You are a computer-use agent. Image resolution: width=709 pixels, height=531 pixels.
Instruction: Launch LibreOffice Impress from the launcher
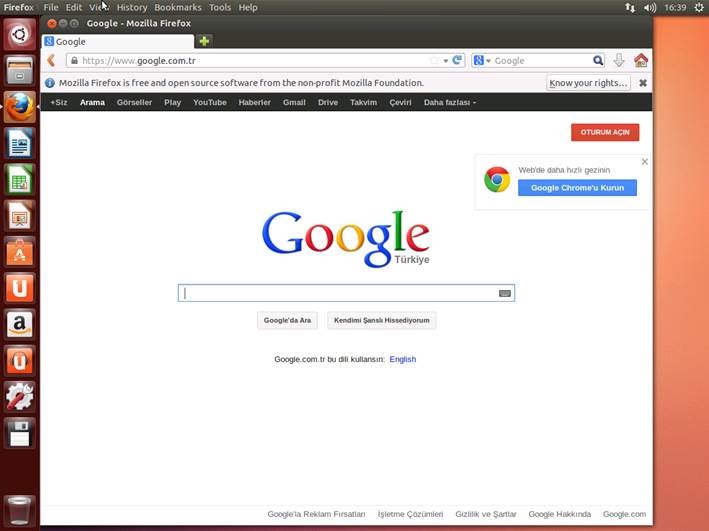pos(19,215)
